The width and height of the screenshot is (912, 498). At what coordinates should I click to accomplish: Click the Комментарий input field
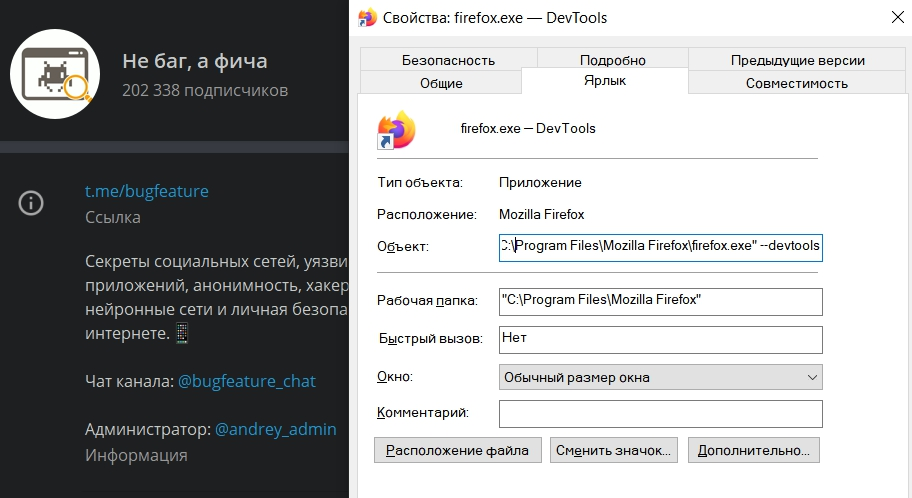(x=660, y=413)
